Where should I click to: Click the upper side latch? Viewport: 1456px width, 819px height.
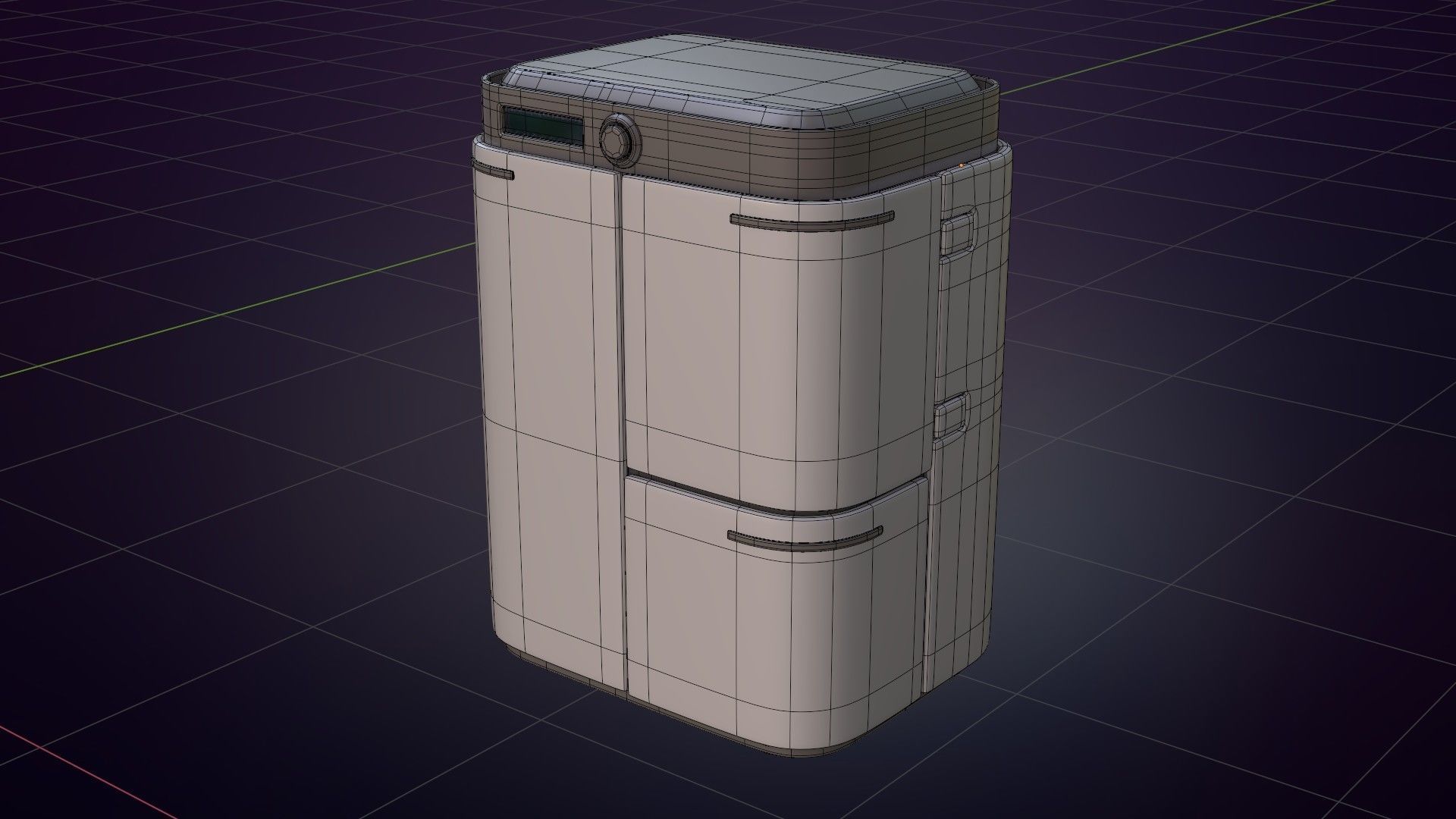(959, 234)
